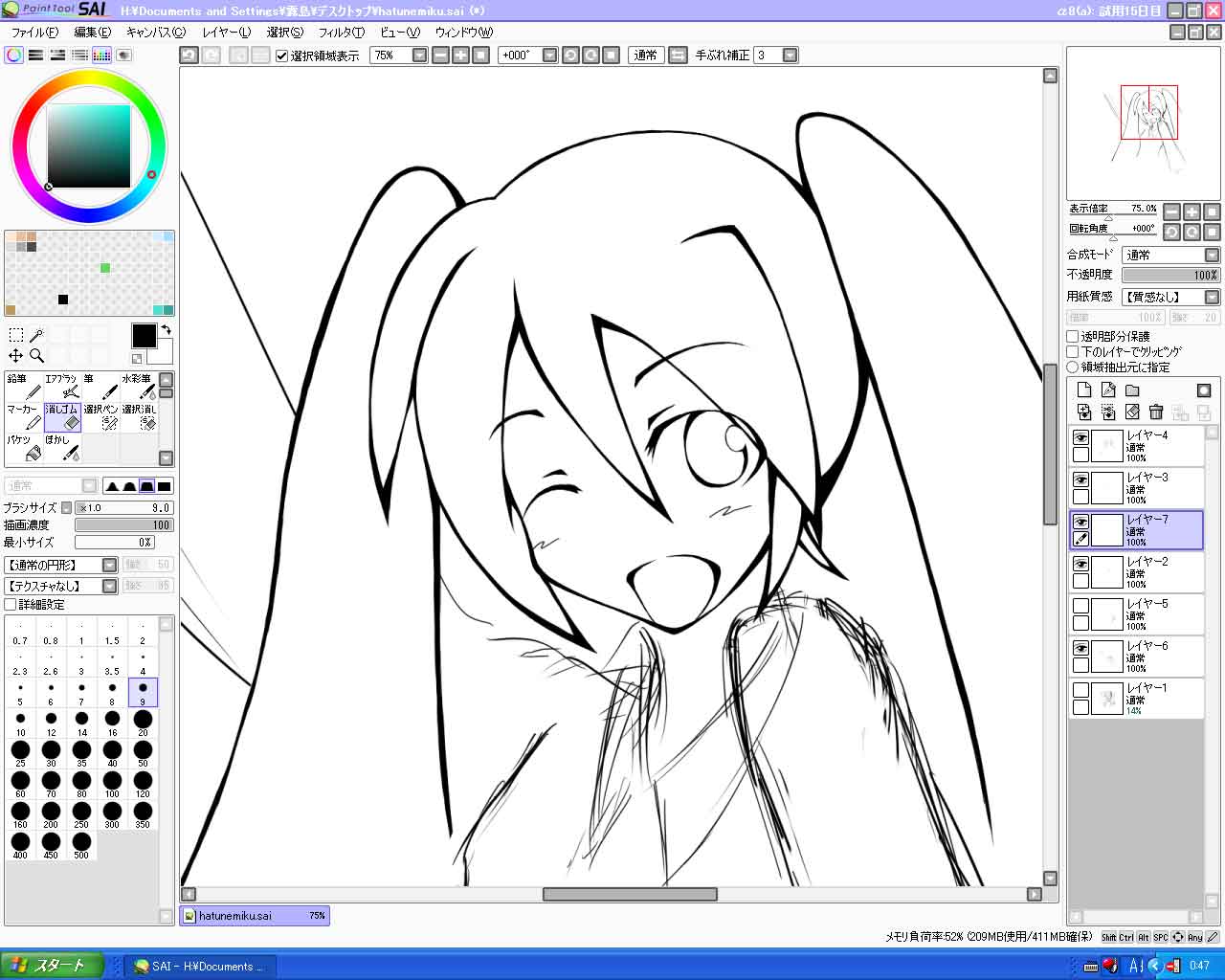The height and width of the screenshot is (980, 1225).
Task: Open the 75% zoom dropdown in toolbar
Action: pyautogui.click(x=419, y=56)
